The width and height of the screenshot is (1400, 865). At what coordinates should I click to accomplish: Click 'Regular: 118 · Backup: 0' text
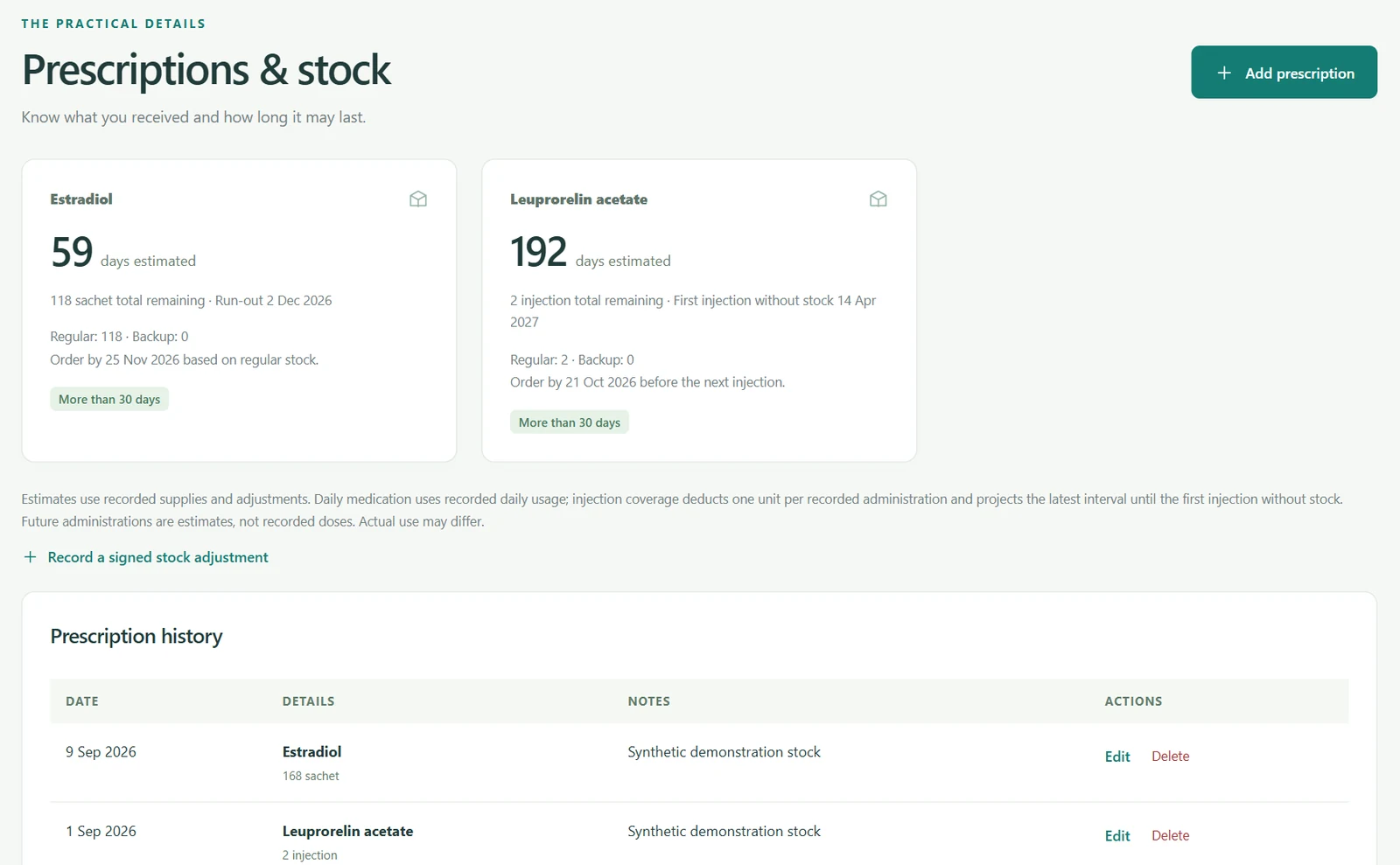tap(119, 337)
